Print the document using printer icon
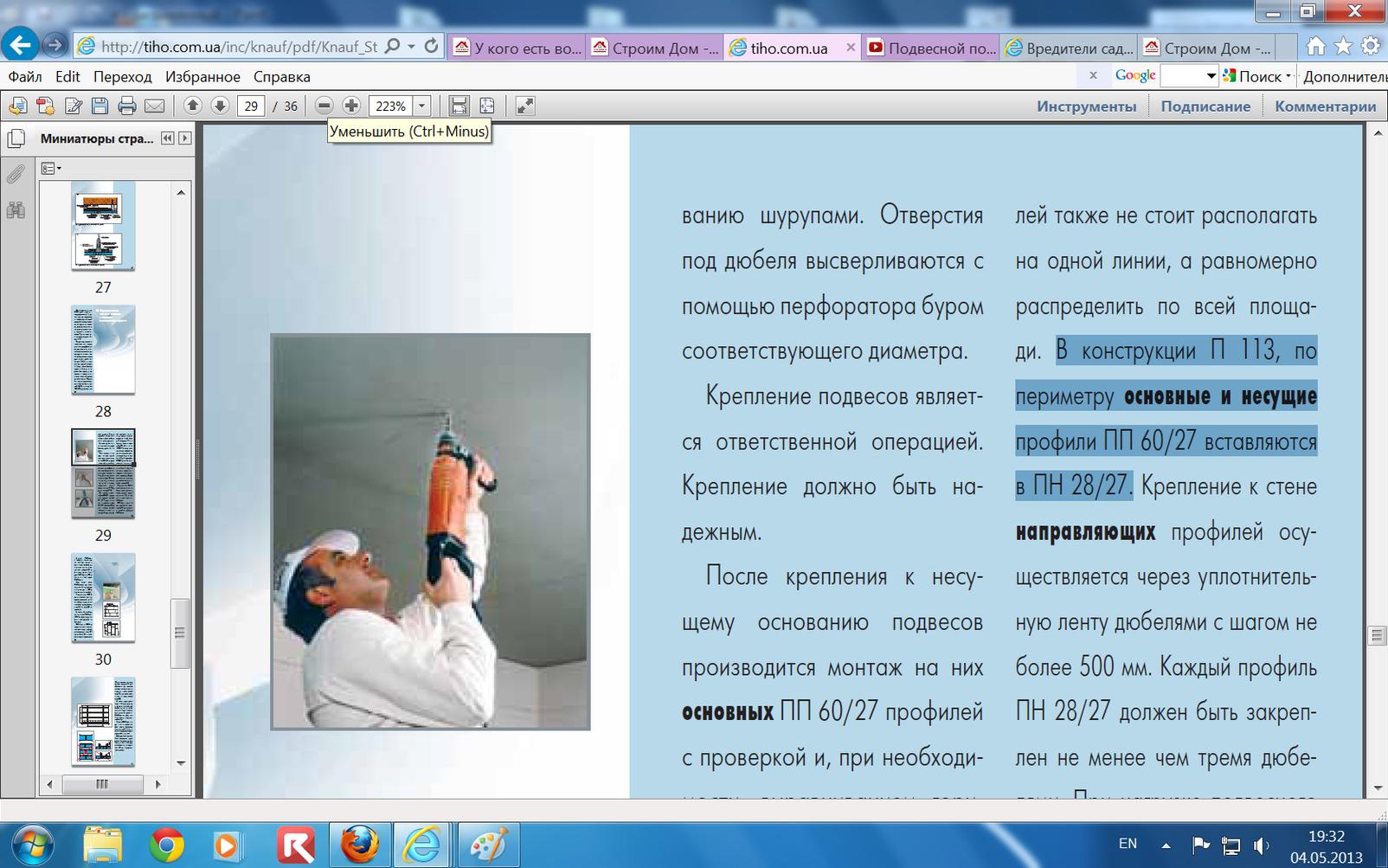1388x868 pixels. (127, 106)
